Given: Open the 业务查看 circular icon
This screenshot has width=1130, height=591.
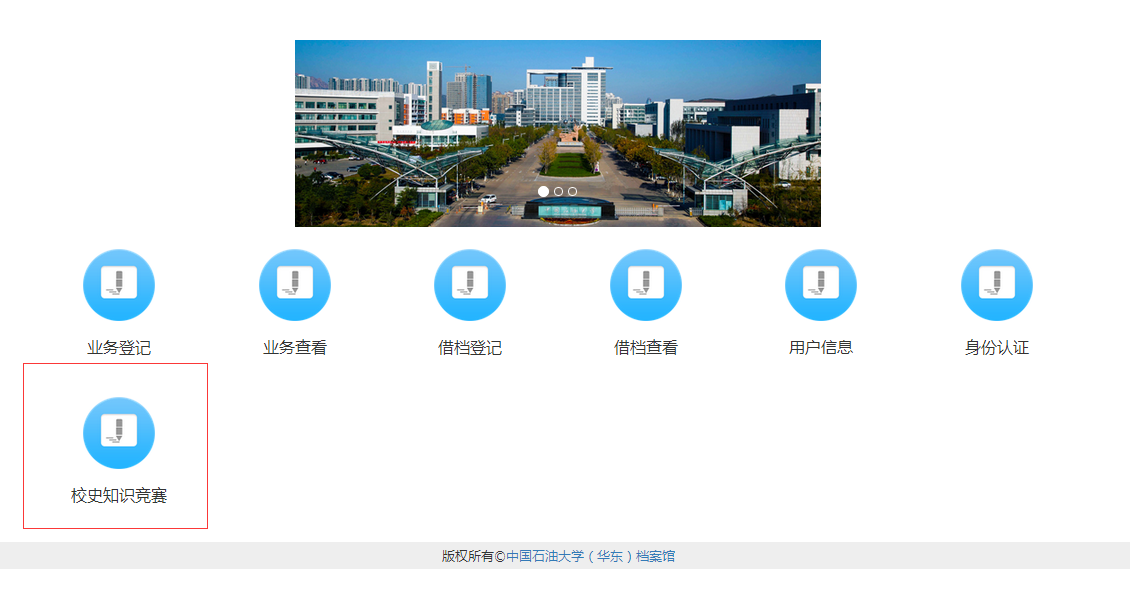Looking at the screenshot, I should 295,285.
